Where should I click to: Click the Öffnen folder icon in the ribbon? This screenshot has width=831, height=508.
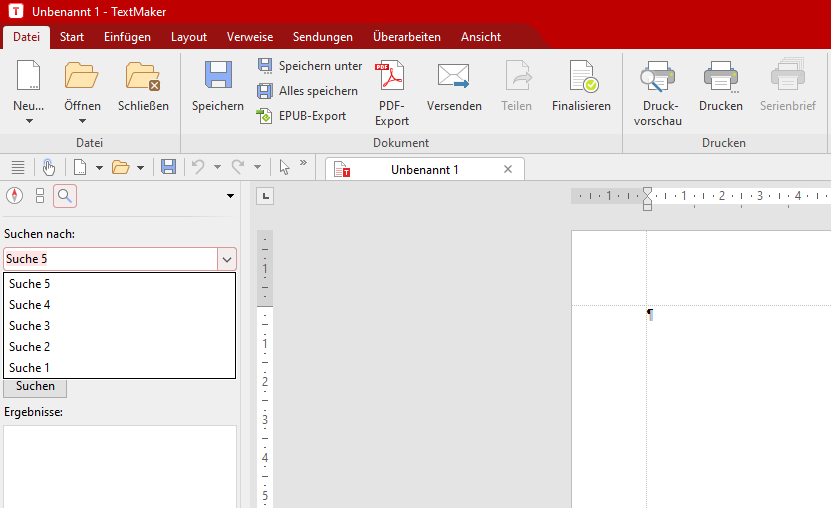tap(82, 75)
